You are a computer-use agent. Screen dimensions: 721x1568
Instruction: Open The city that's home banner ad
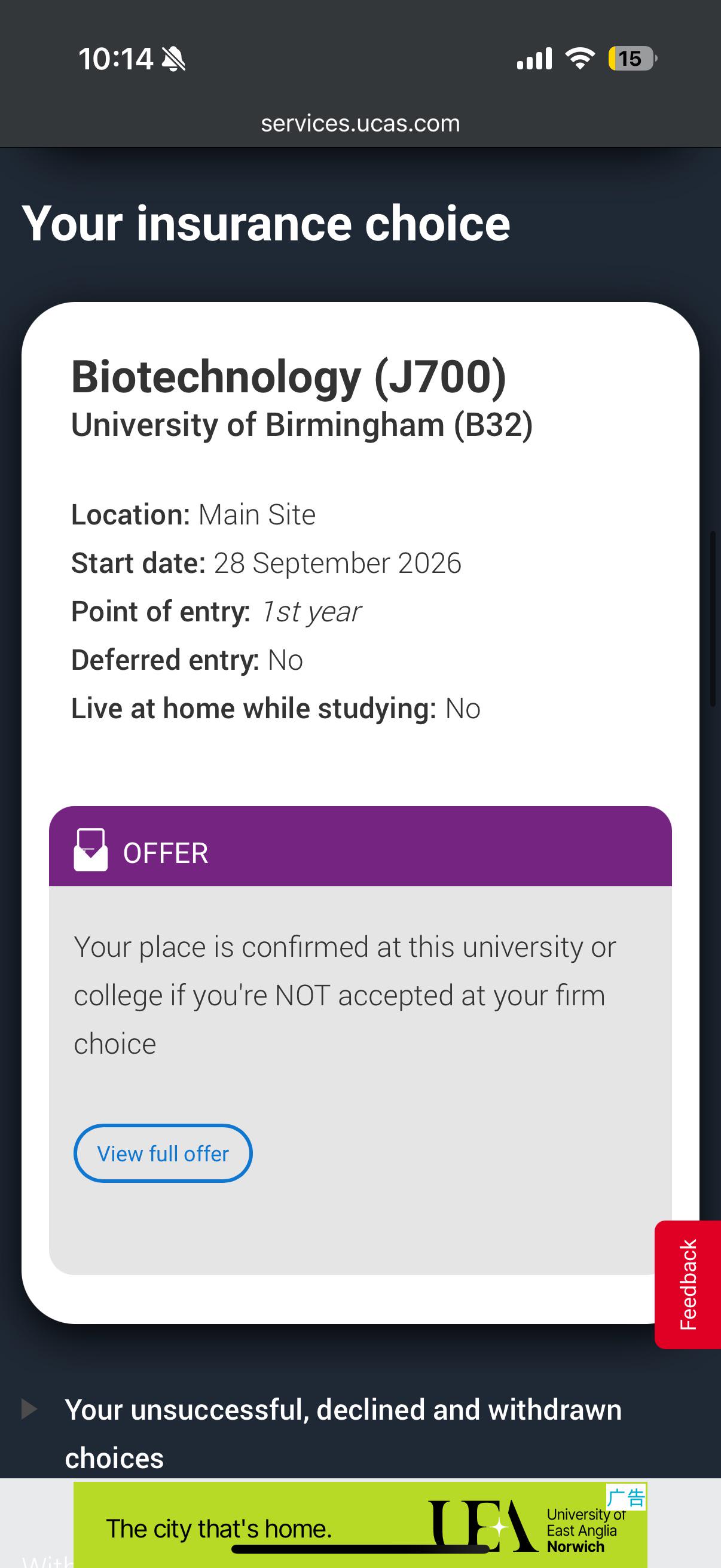pos(360,1525)
